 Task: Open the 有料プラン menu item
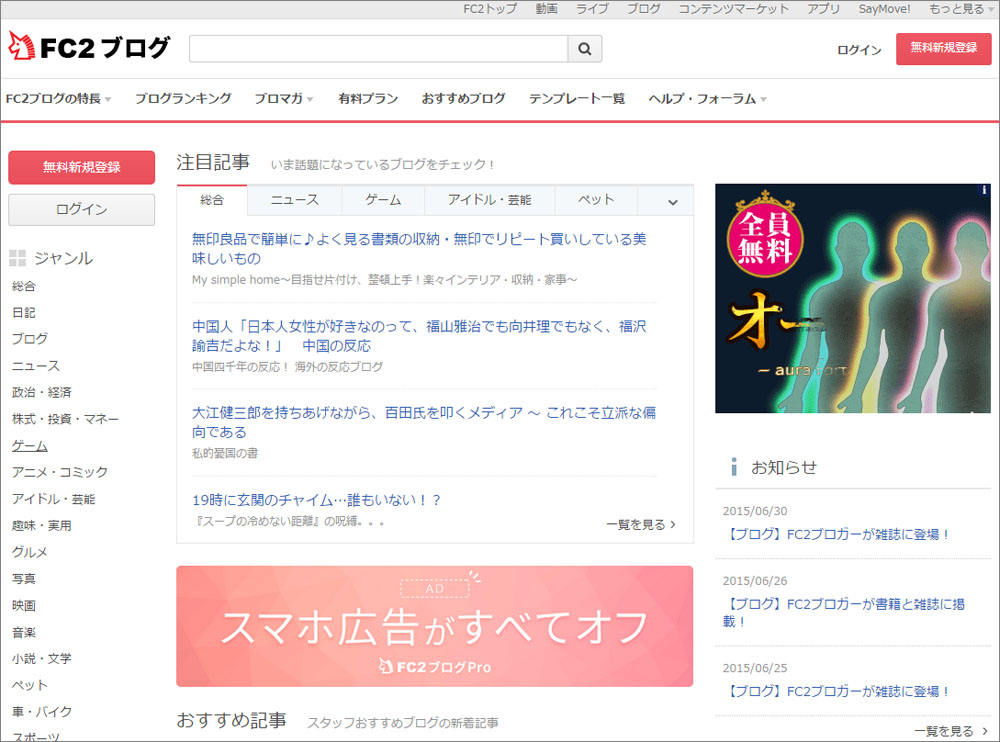click(x=368, y=99)
